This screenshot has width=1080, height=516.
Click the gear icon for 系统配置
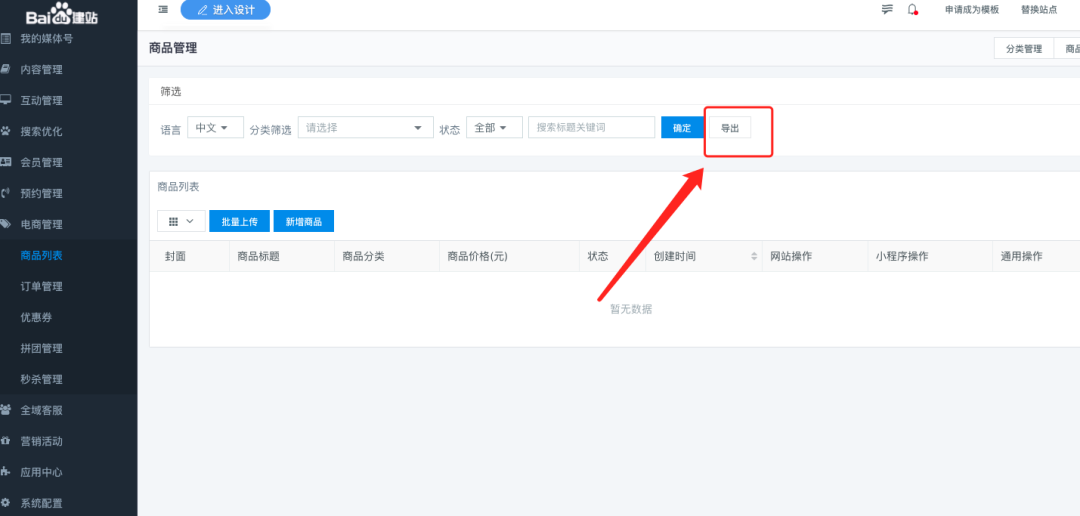pos(6,503)
